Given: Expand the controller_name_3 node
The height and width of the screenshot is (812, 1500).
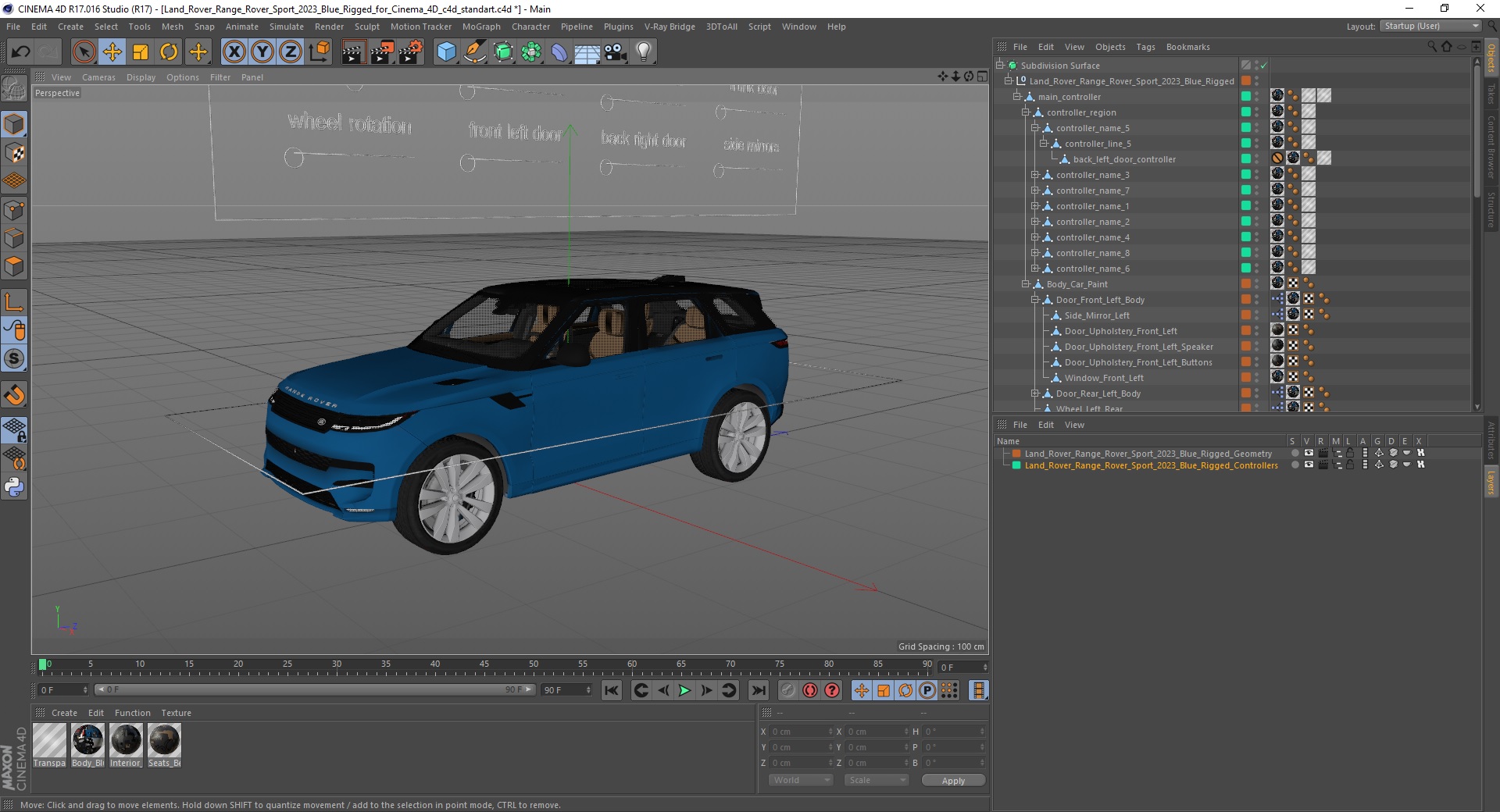Looking at the screenshot, I should [1034, 175].
